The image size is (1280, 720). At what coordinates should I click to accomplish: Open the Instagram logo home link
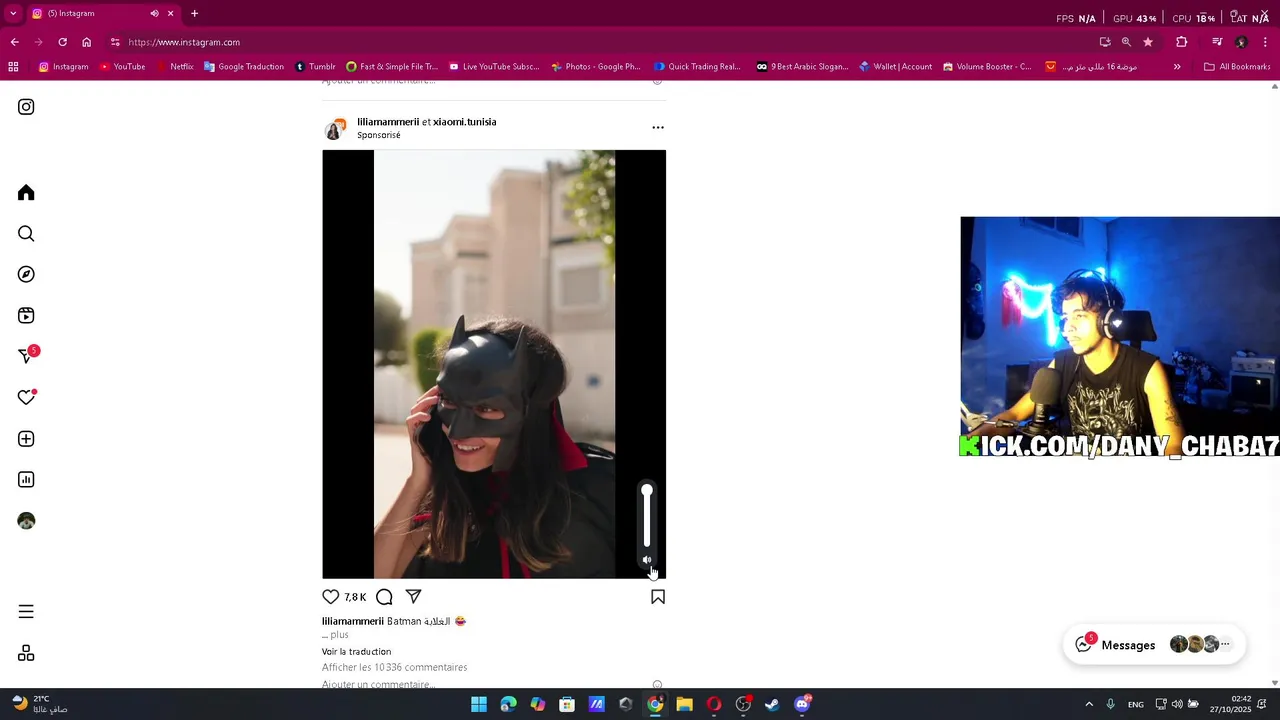click(26, 107)
